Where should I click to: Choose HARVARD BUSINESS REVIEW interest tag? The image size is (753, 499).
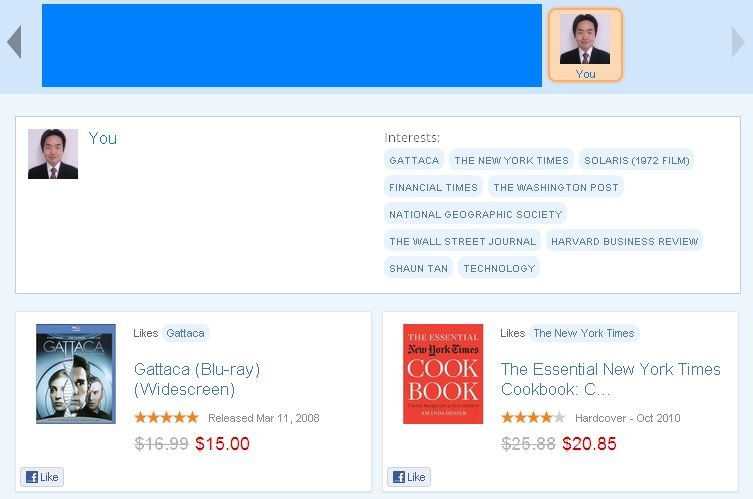pyautogui.click(x=624, y=241)
